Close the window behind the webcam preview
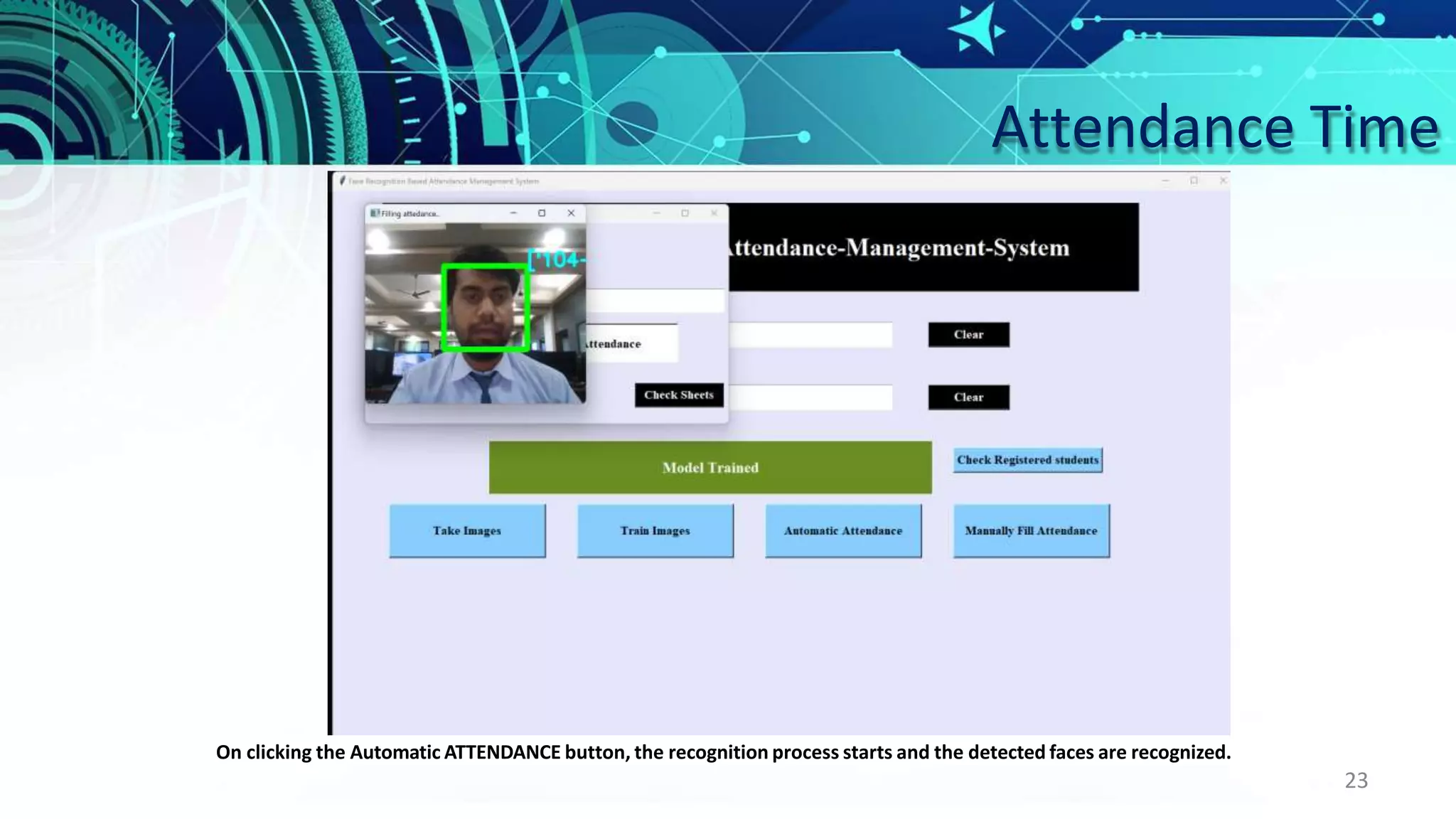This screenshot has height=819, width=1456. [x=714, y=213]
